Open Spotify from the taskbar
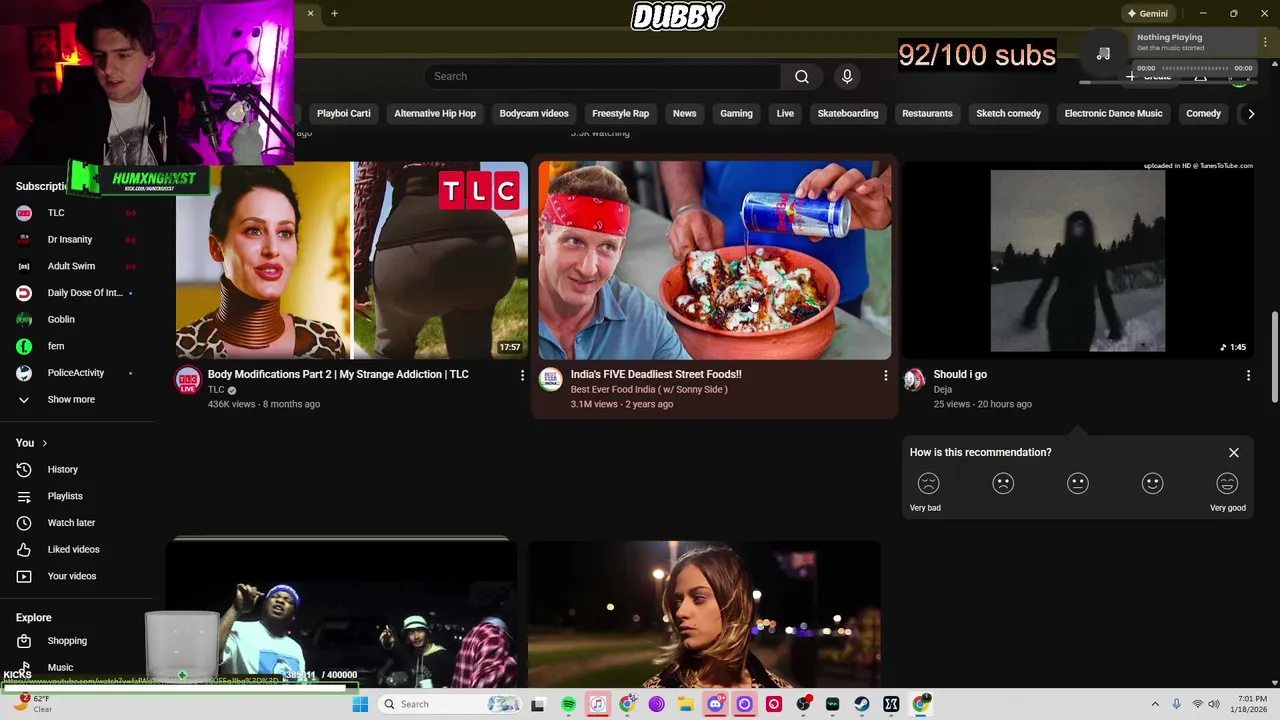The width and height of the screenshot is (1280, 720). tap(568, 704)
